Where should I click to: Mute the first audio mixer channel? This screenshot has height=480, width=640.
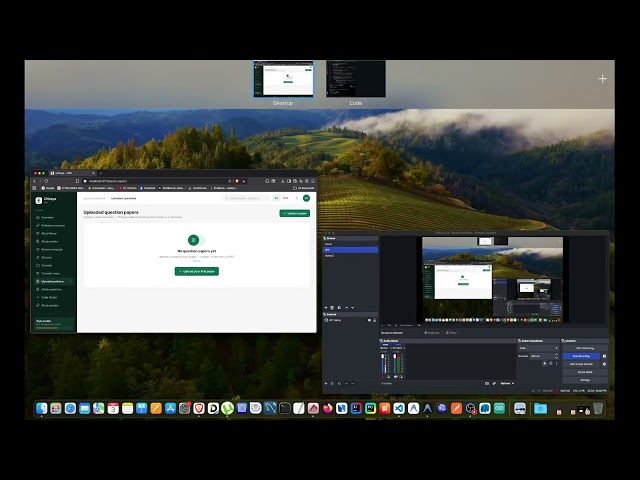coord(383,377)
